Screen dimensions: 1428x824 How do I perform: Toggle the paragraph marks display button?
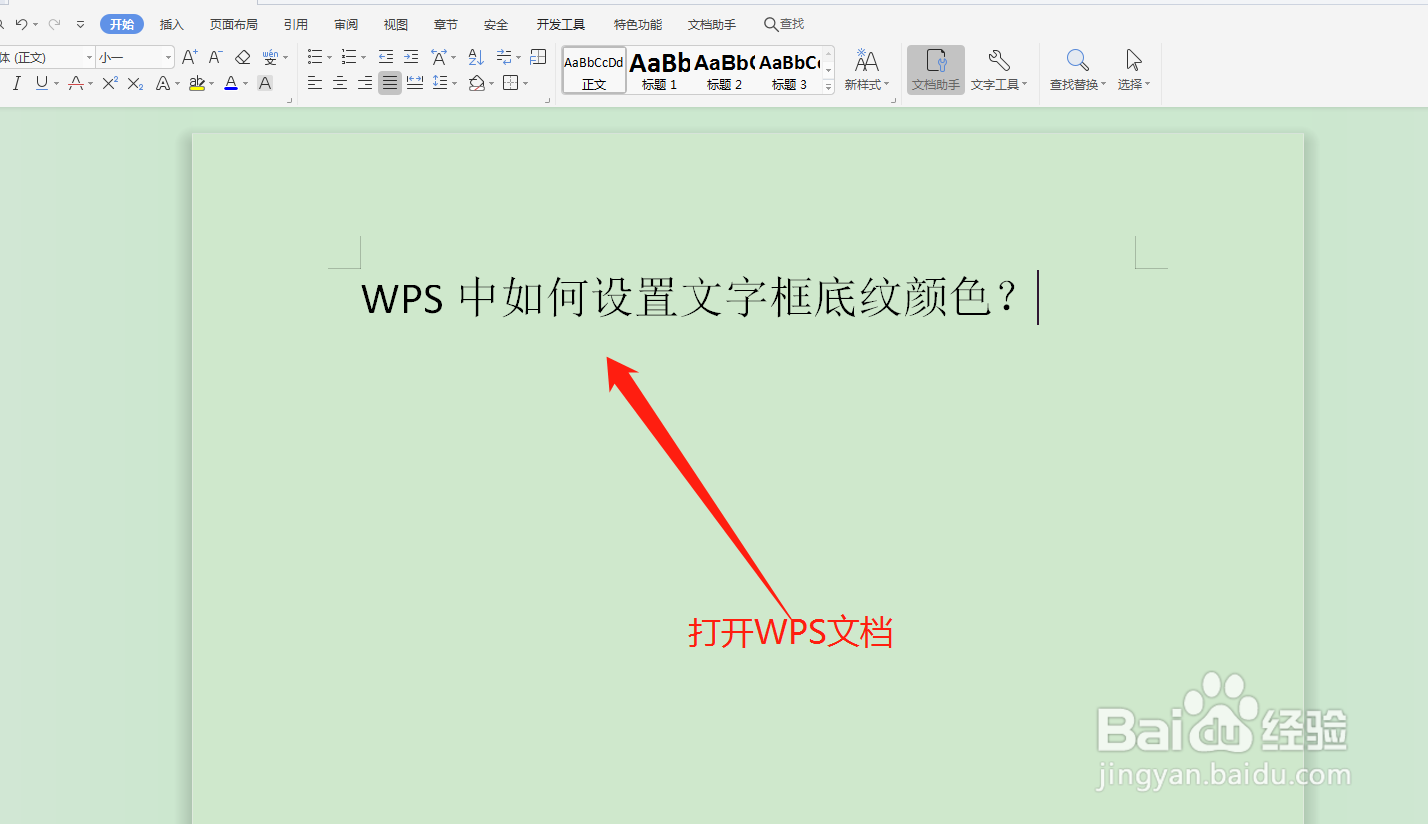505,57
